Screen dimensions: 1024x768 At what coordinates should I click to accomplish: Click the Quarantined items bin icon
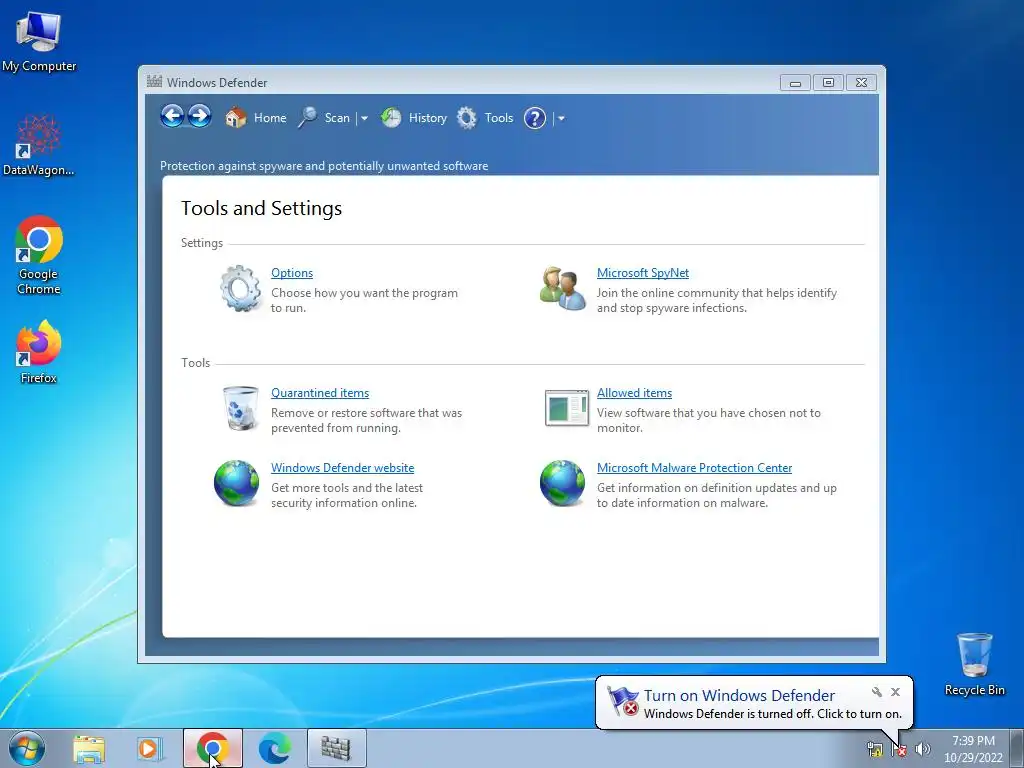tap(240, 408)
